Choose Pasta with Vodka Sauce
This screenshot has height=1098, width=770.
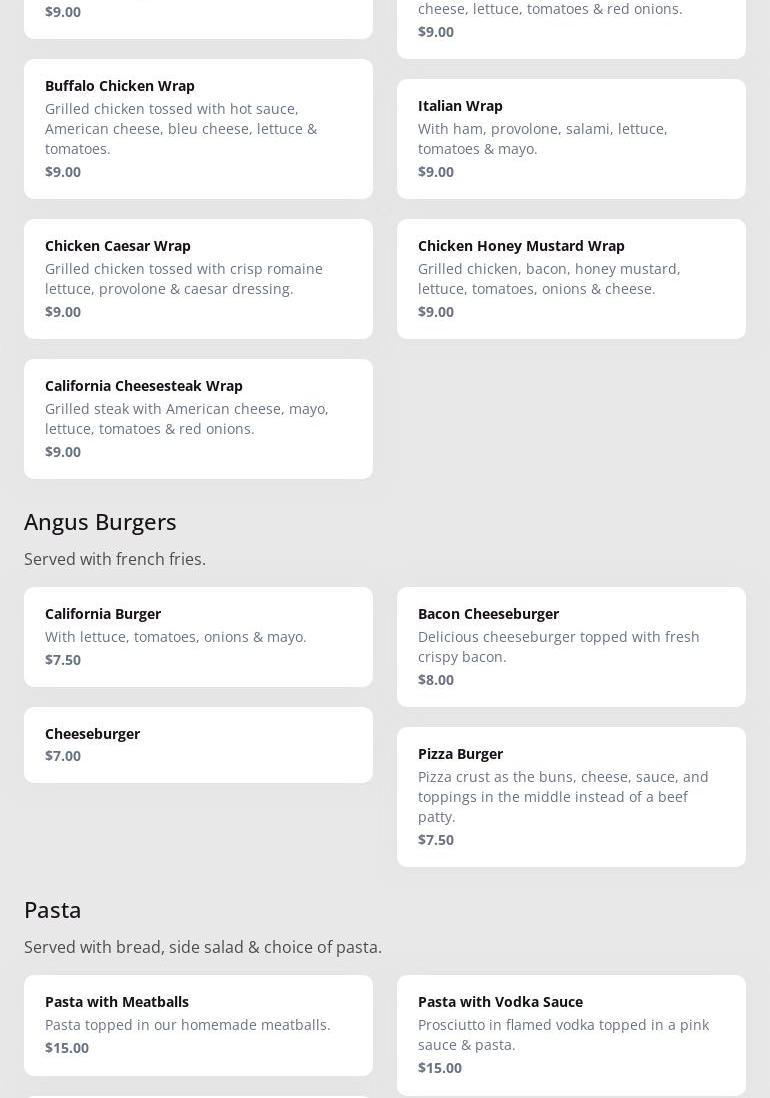point(571,1035)
